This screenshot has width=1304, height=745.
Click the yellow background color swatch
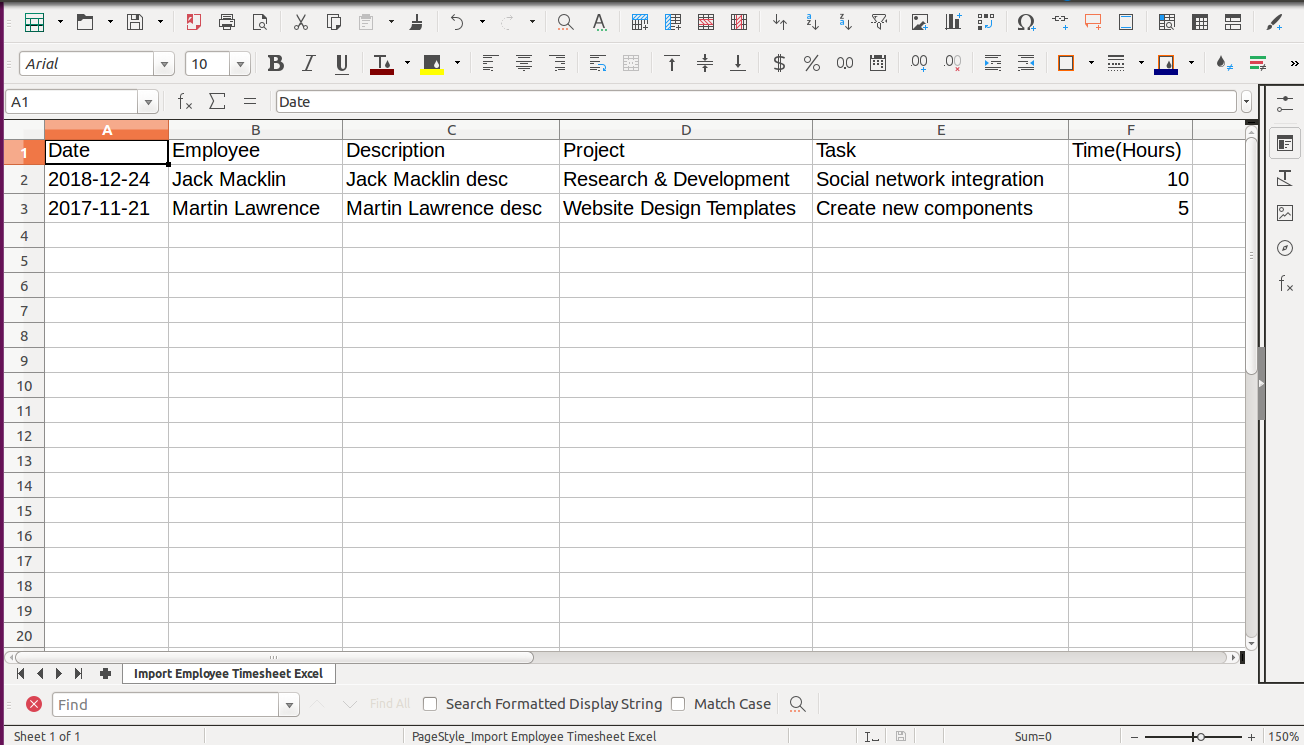[x=432, y=64]
